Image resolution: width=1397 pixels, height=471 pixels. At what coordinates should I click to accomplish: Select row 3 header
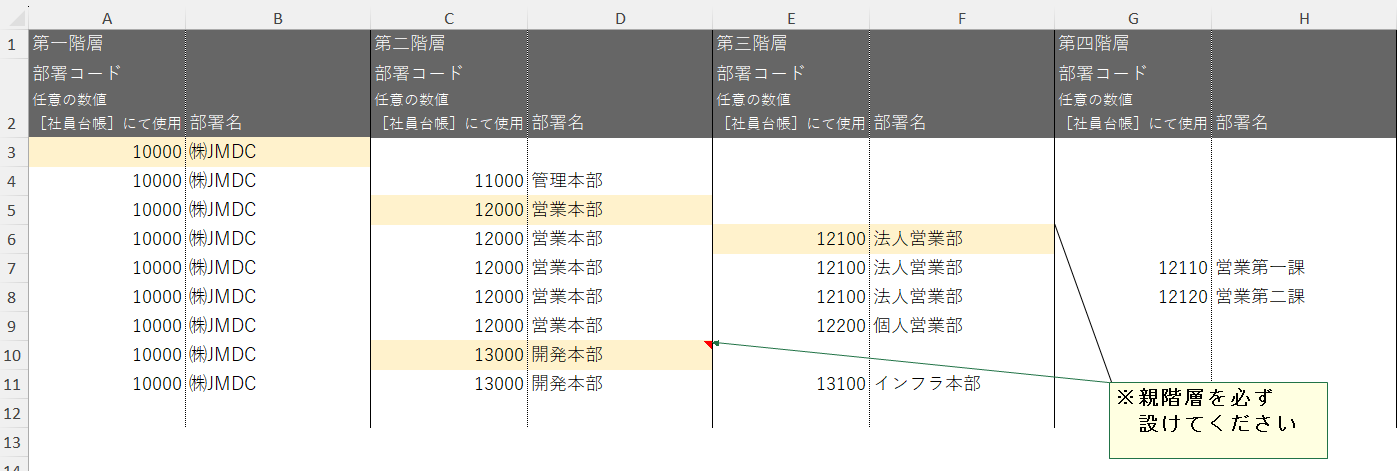click(x=14, y=152)
